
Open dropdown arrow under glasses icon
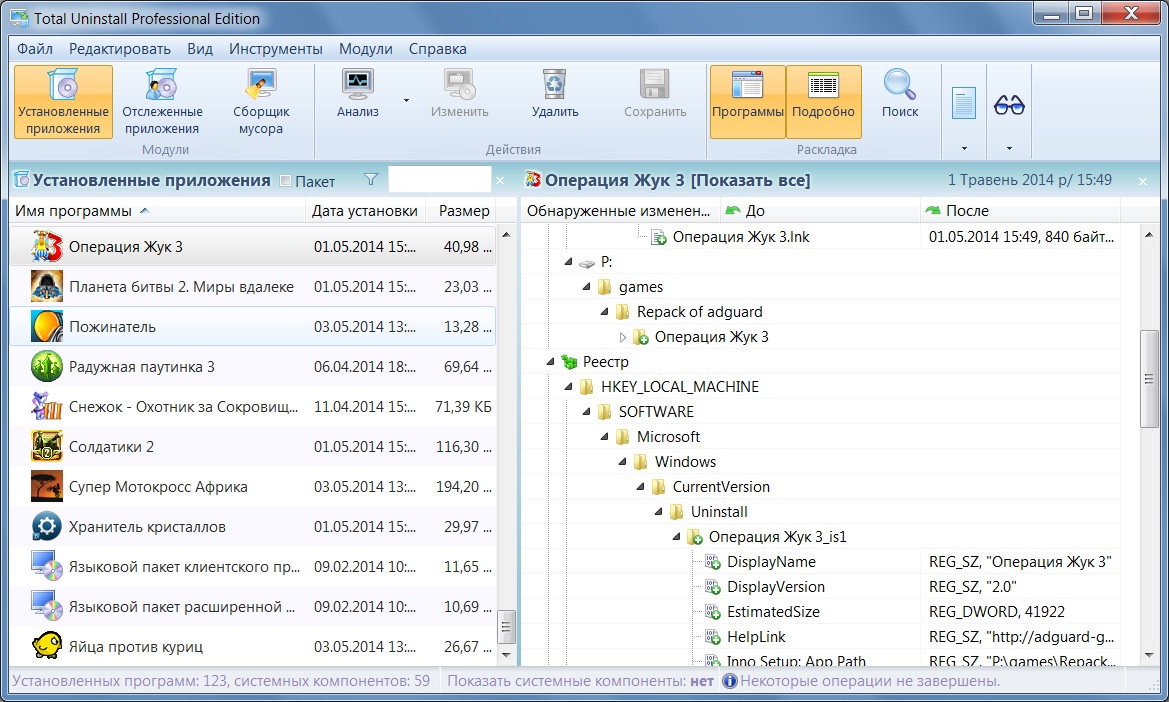1009,148
